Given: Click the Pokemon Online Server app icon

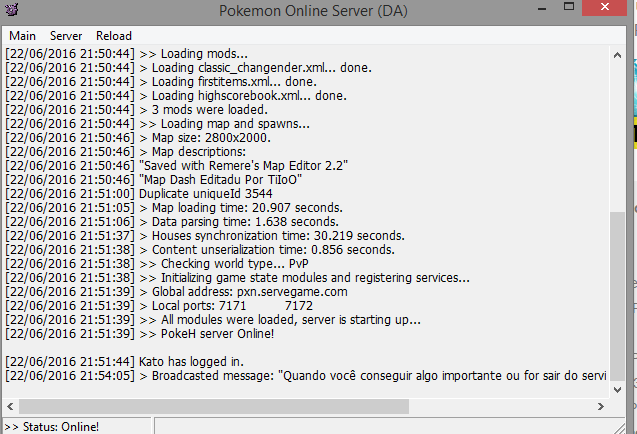Looking at the screenshot, I should coord(11,9).
